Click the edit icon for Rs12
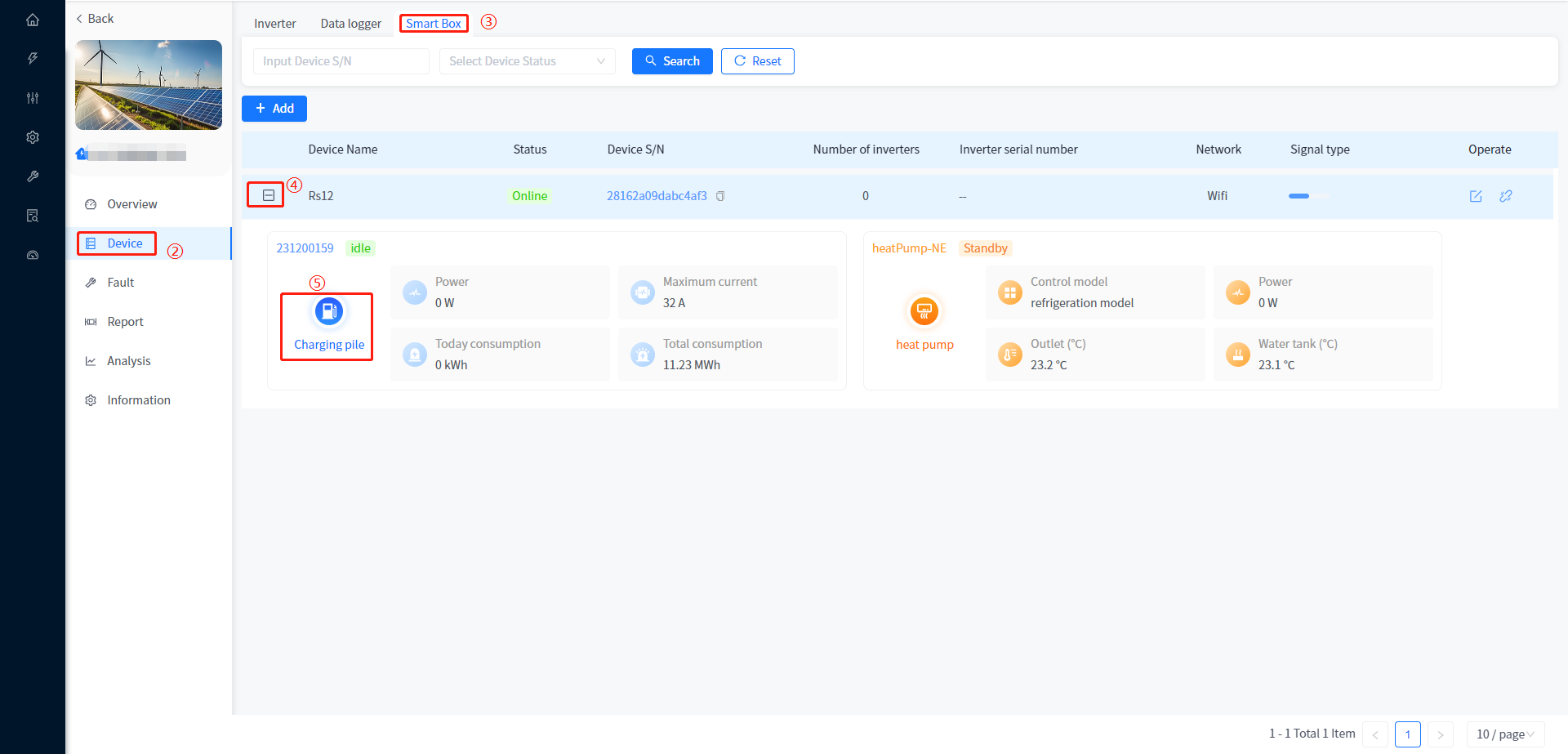This screenshot has width=1568, height=754. click(x=1476, y=196)
